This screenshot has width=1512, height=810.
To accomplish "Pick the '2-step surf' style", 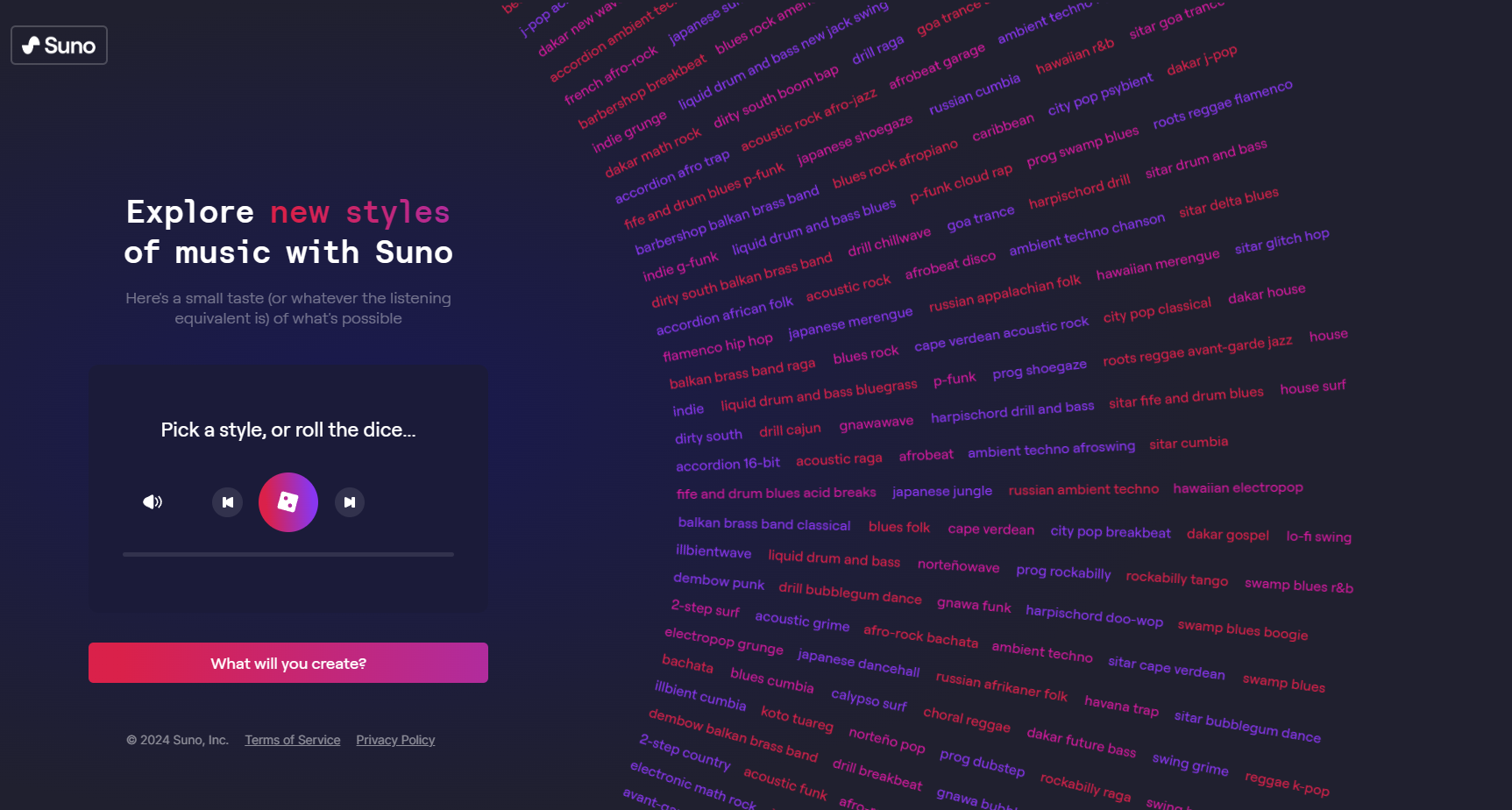I will [705, 607].
